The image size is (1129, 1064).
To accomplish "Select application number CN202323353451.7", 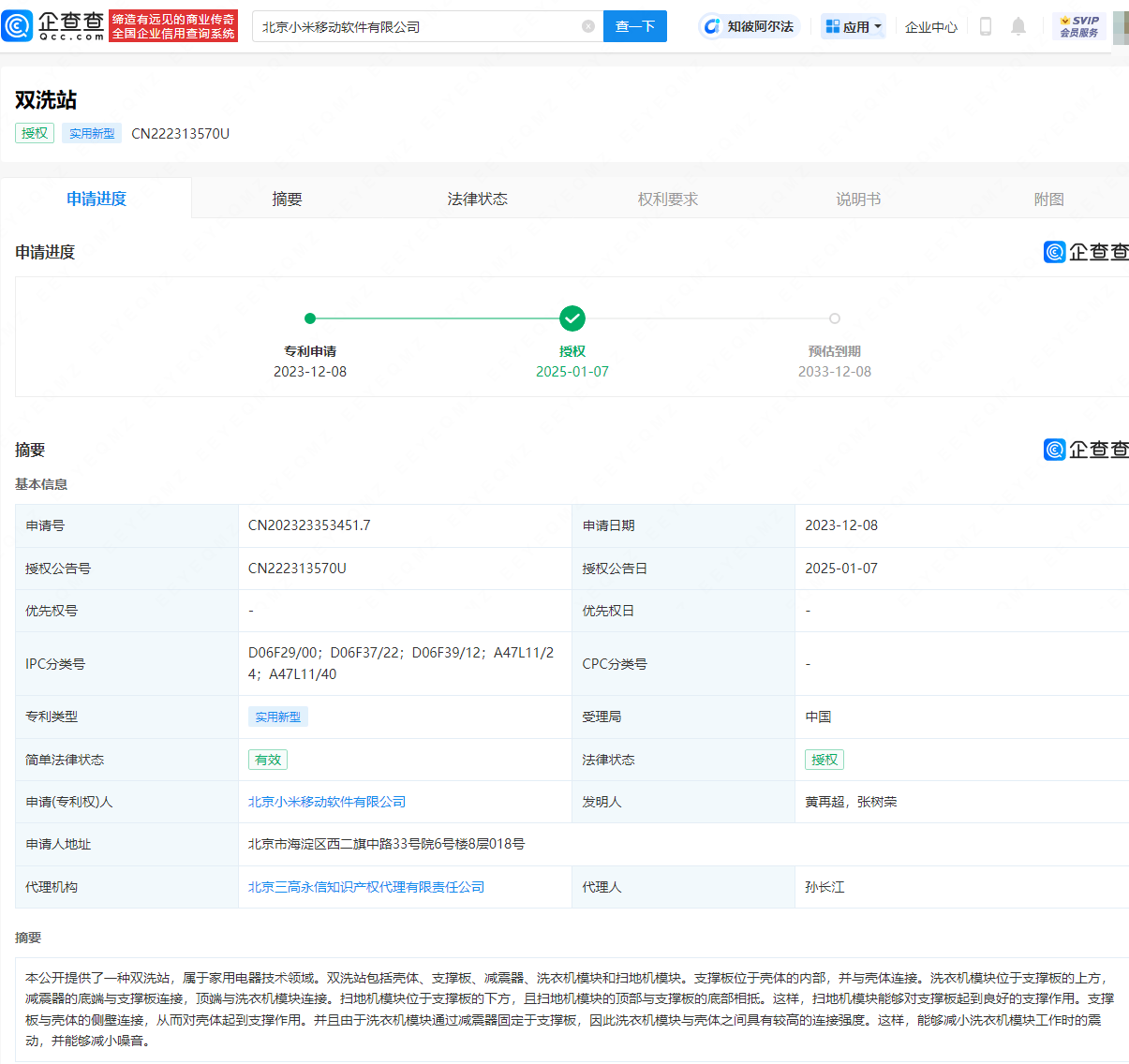I will click(309, 525).
